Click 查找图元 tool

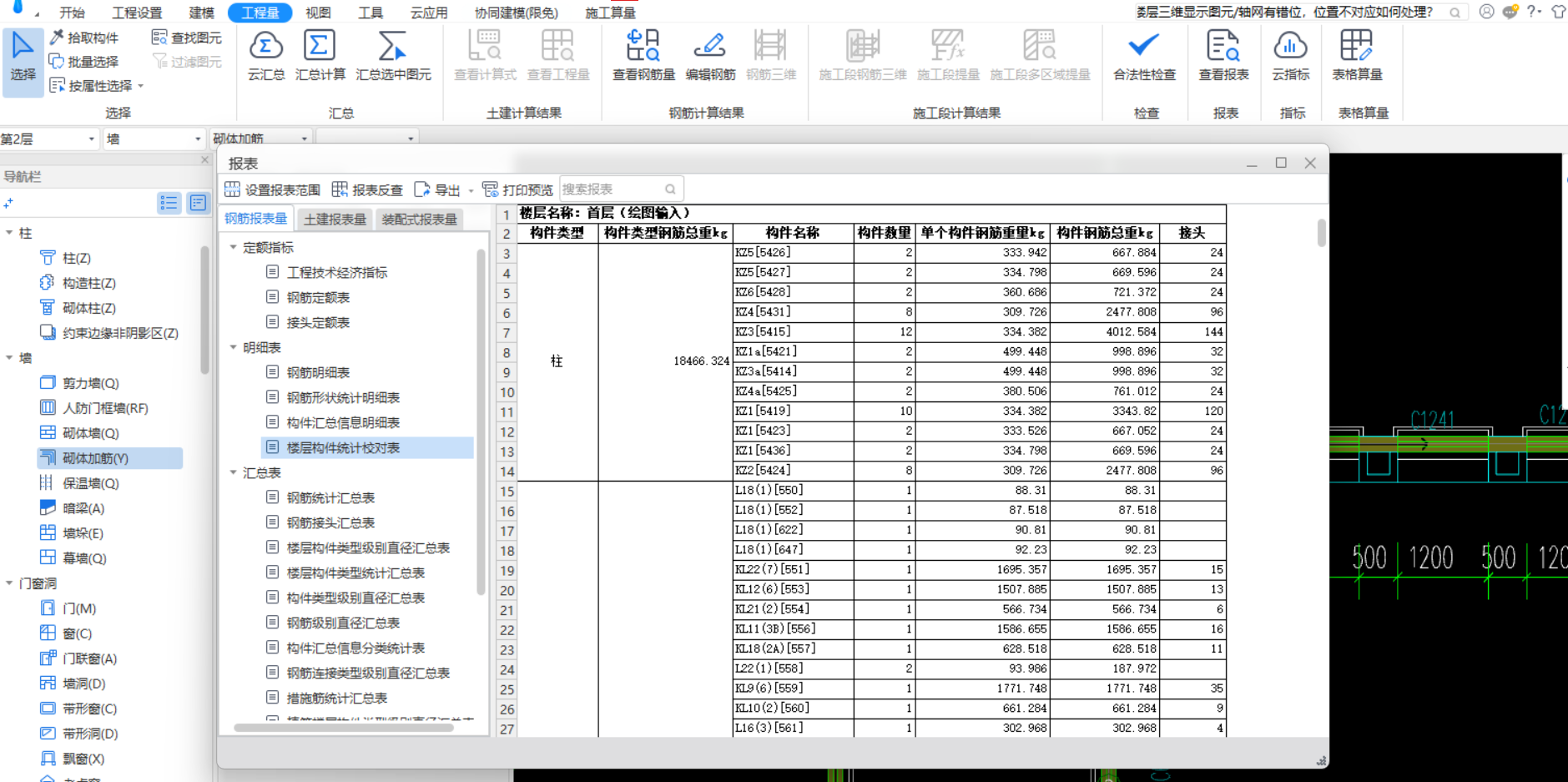[x=187, y=38]
